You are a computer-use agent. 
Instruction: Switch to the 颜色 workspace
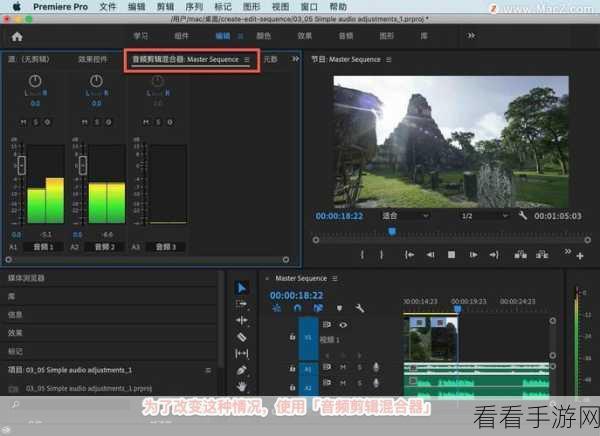tap(264, 36)
